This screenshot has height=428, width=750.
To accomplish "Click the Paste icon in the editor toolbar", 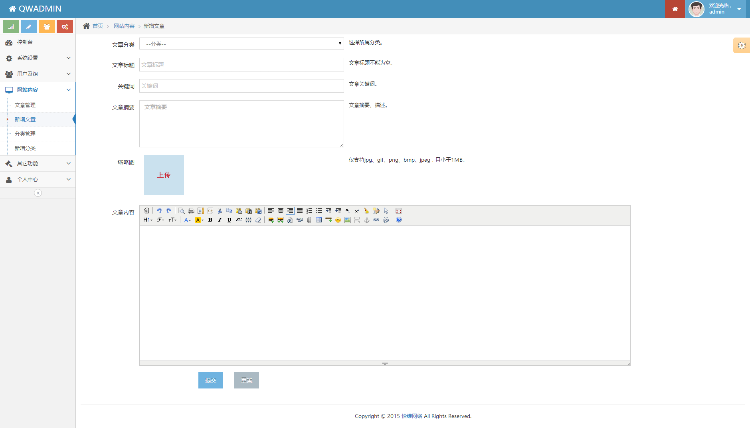I will point(239,211).
